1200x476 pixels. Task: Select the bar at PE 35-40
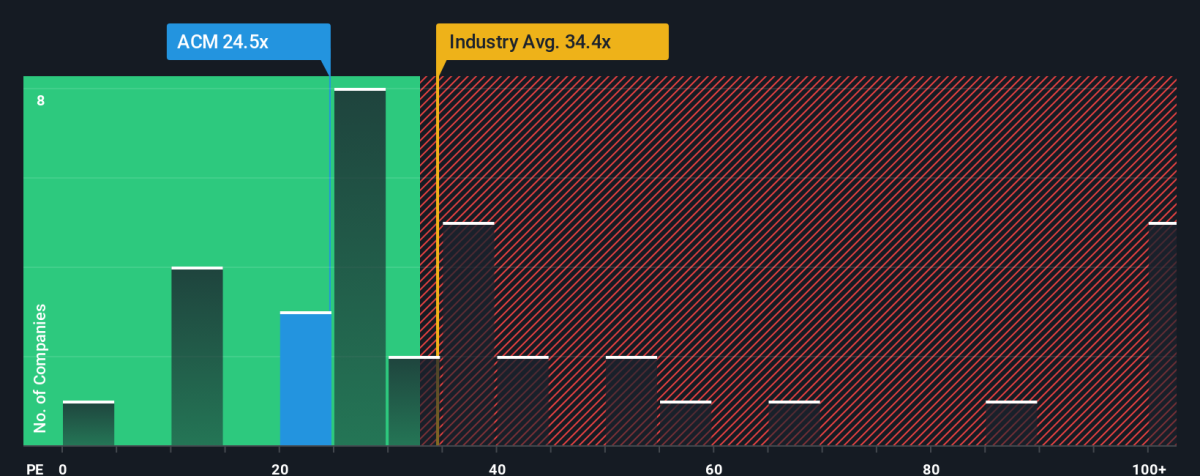[468, 334]
